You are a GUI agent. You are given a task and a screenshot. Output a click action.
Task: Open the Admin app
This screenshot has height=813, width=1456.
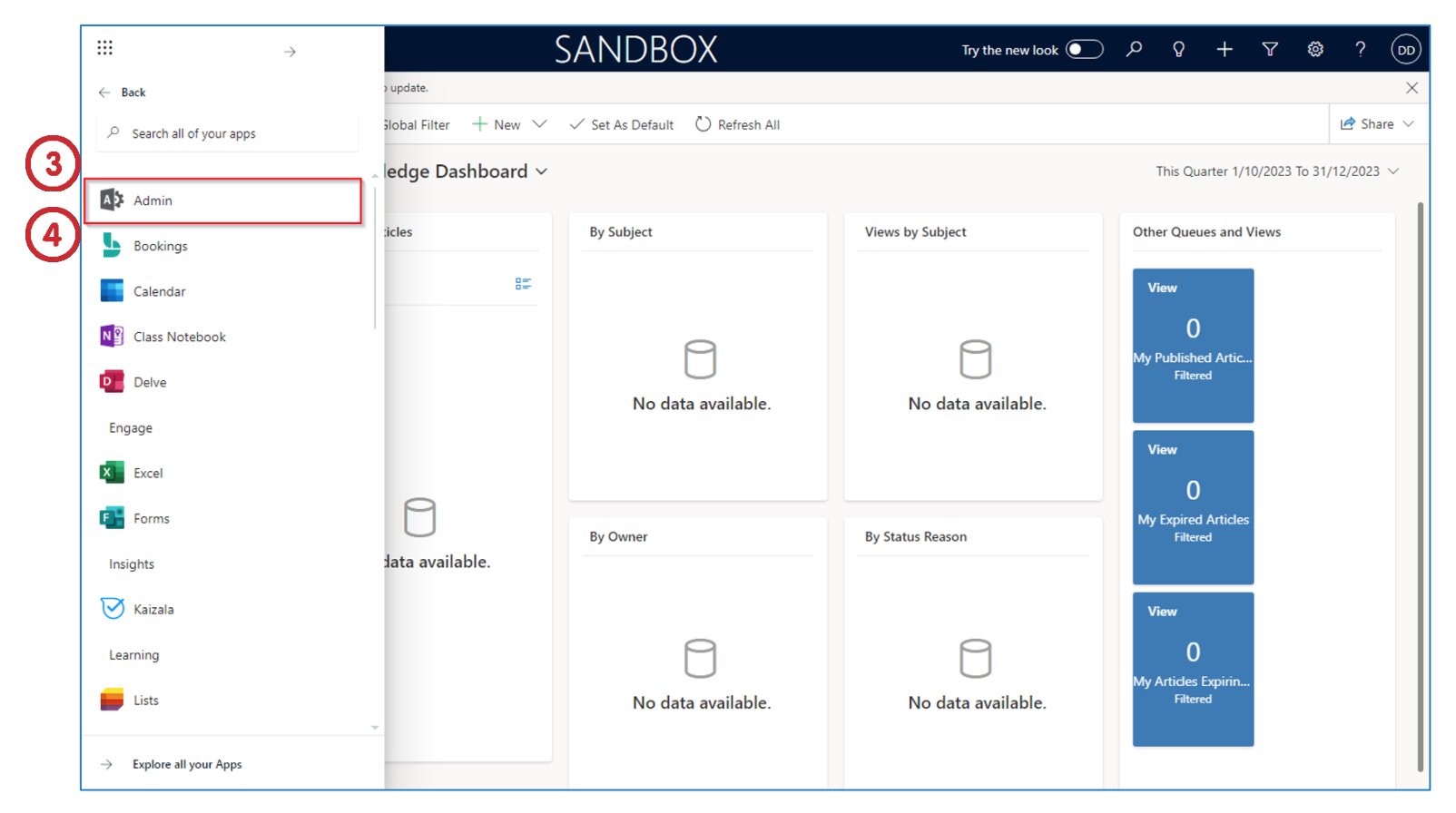152,201
